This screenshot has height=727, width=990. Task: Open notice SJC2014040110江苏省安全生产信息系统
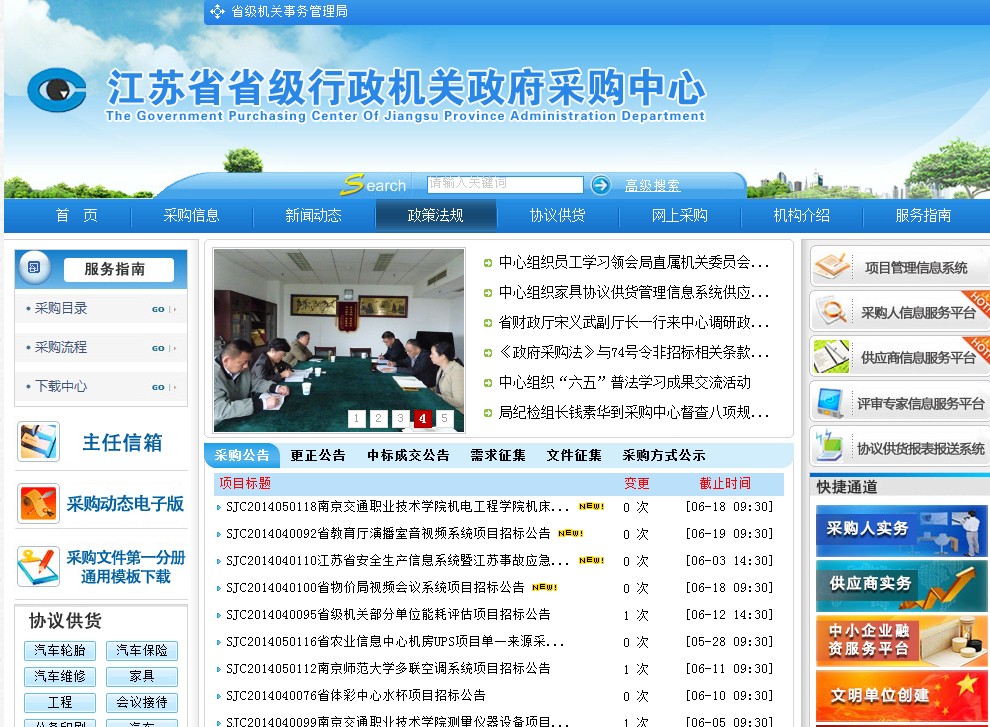pos(398,561)
